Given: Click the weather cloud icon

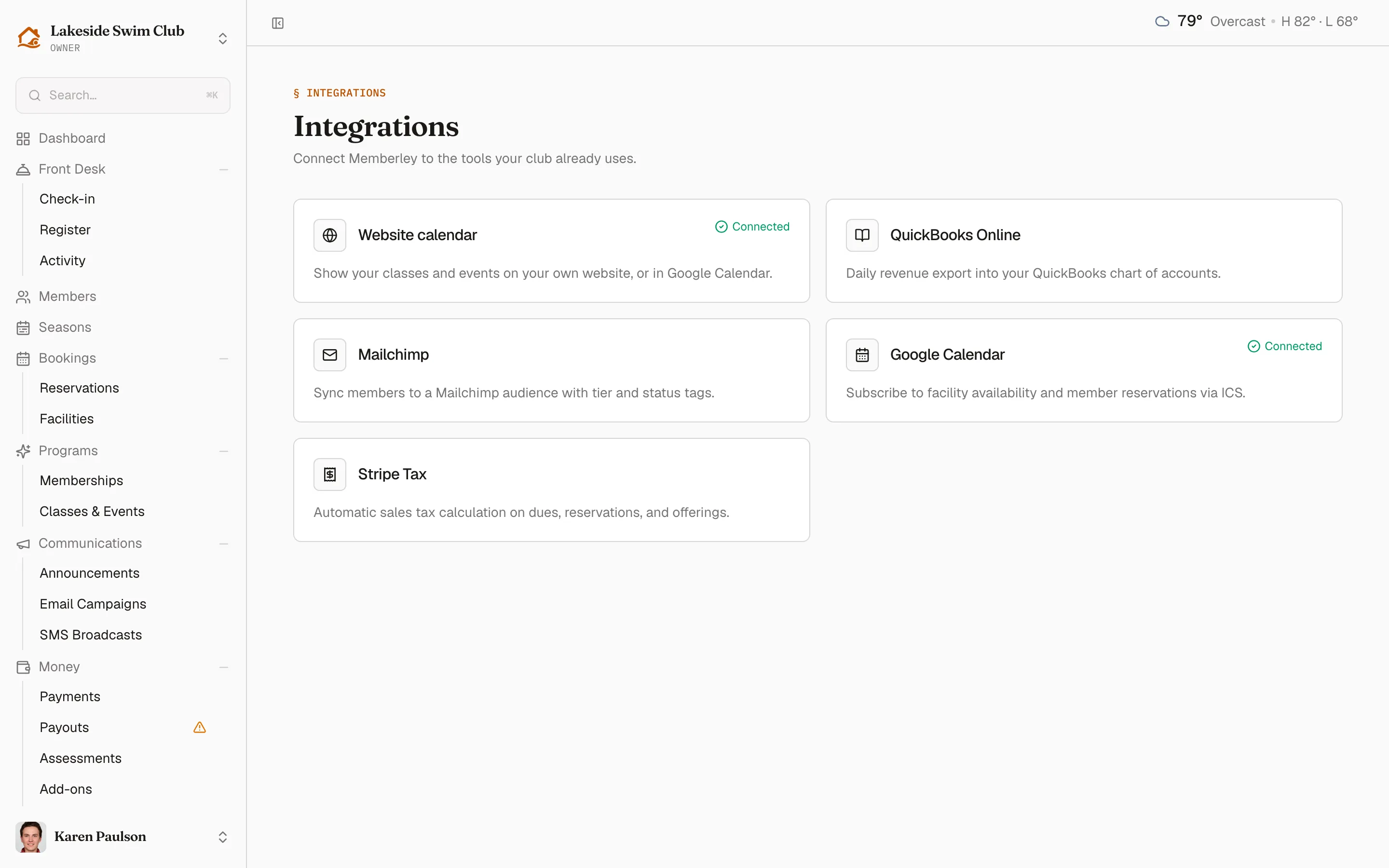Looking at the screenshot, I should point(1162,22).
